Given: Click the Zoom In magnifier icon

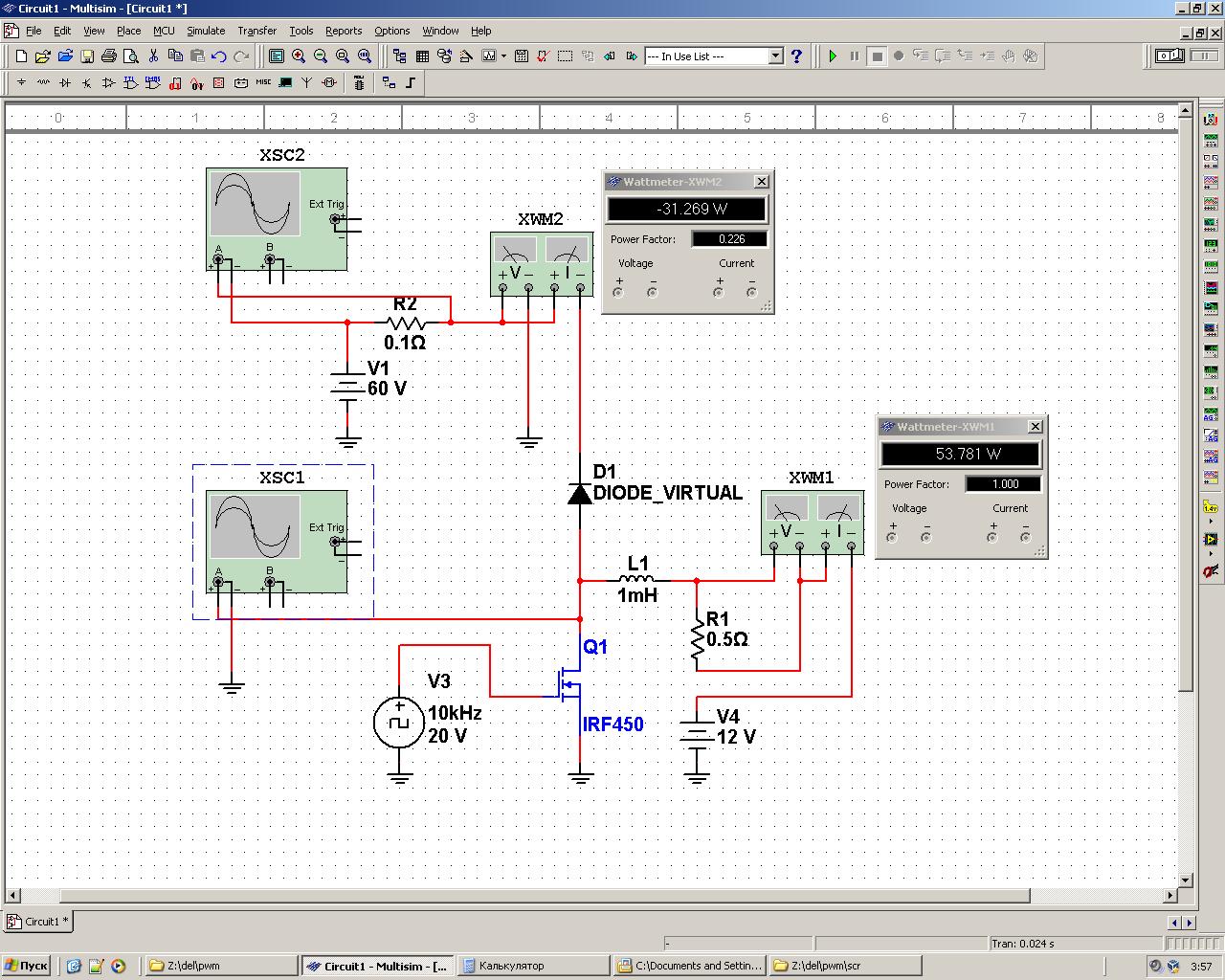Looking at the screenshot, I should (299, 56).
